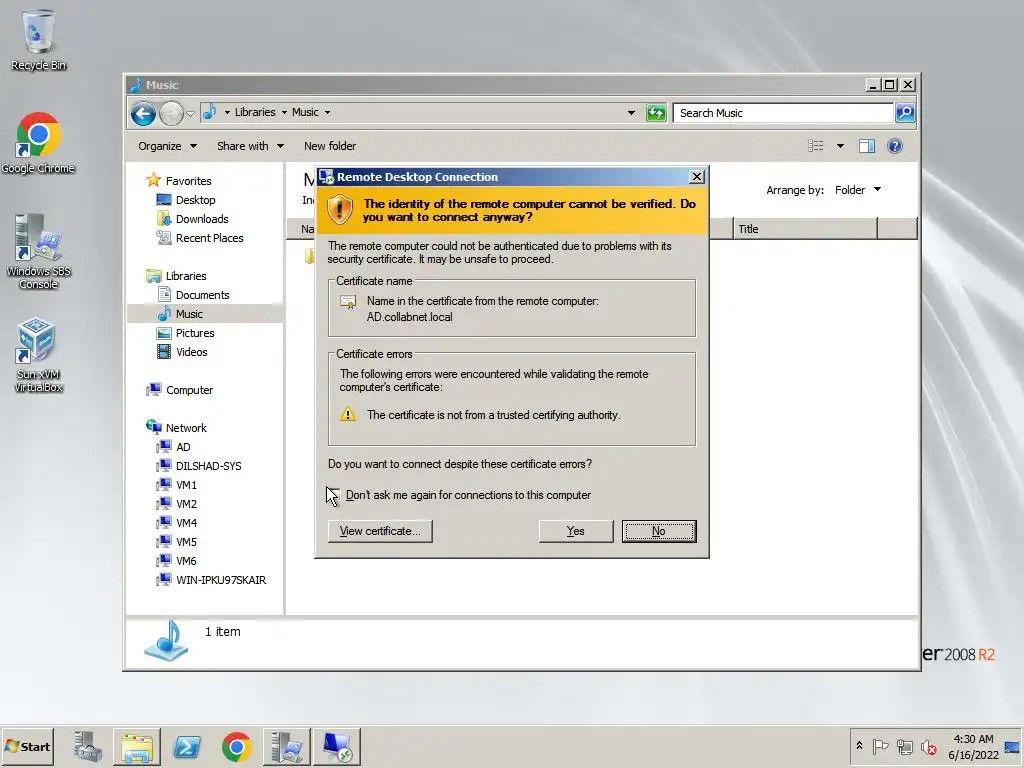This screenshot has width=1024, height=768.
Task: Select AD computer under Network
Action: (183, 447)
